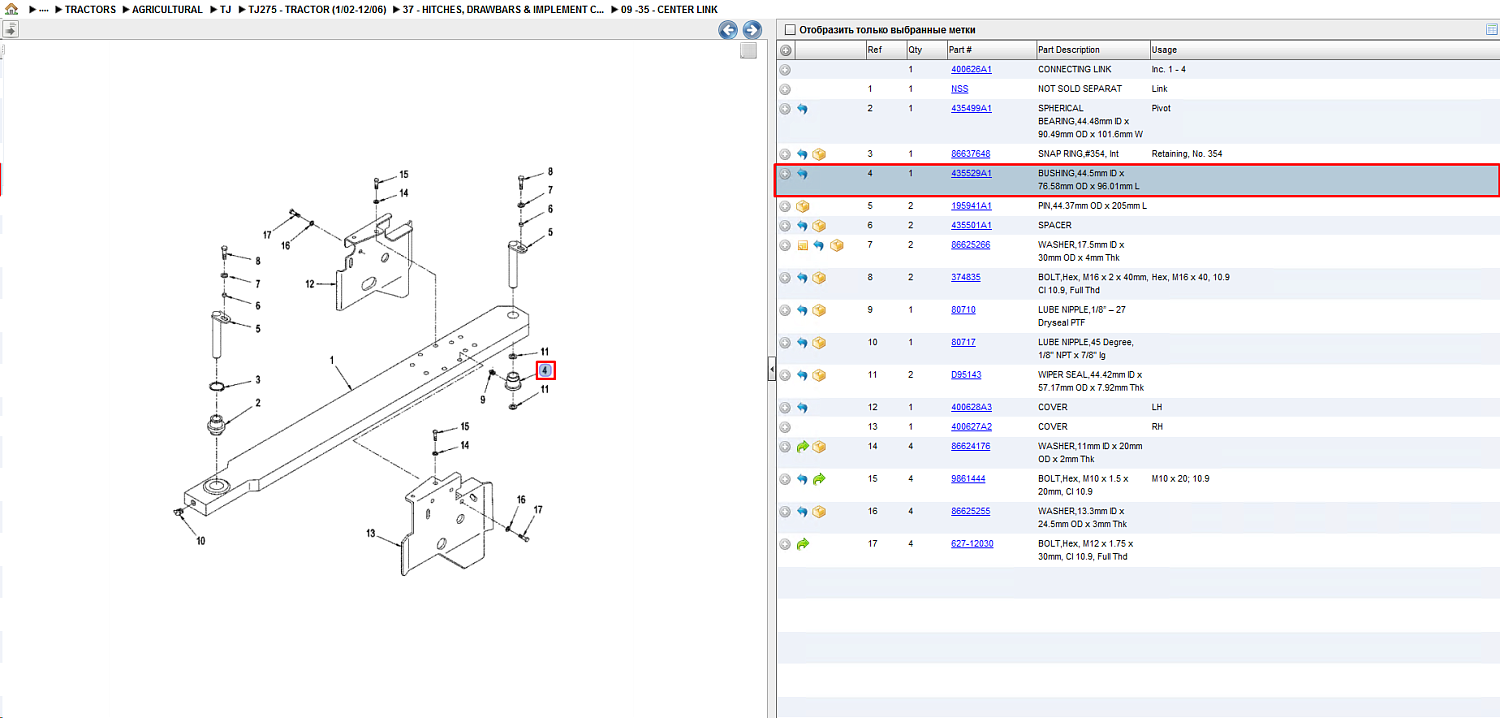This screenshot has width=1500, height=718.
Task: Click 'M10 x 20; 10.9' usage text
Action: point(1181,479)
